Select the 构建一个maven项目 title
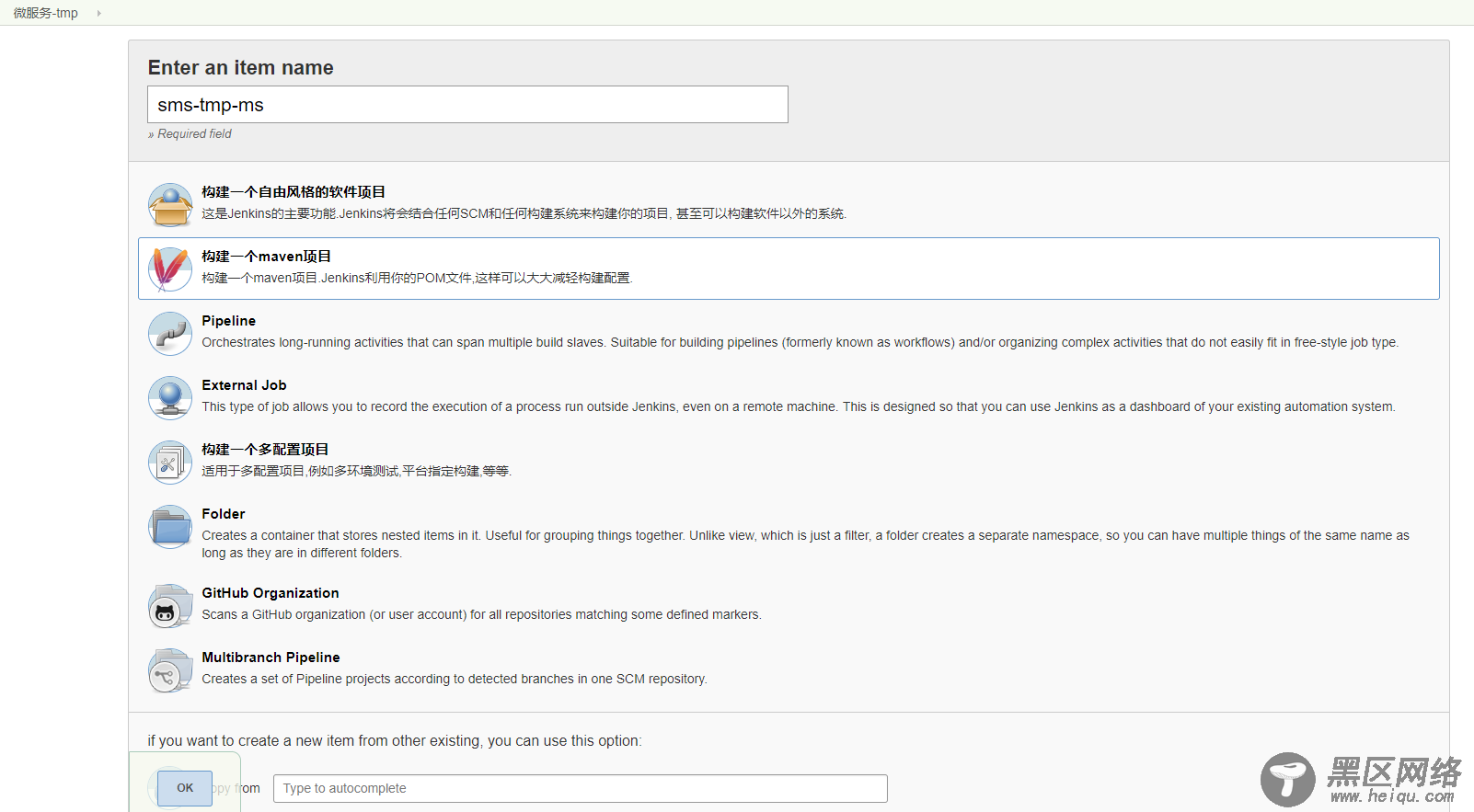 [267, 257]
